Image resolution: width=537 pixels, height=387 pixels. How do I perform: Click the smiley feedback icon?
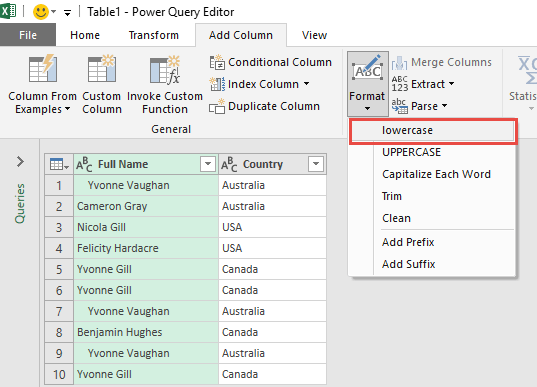40,12
